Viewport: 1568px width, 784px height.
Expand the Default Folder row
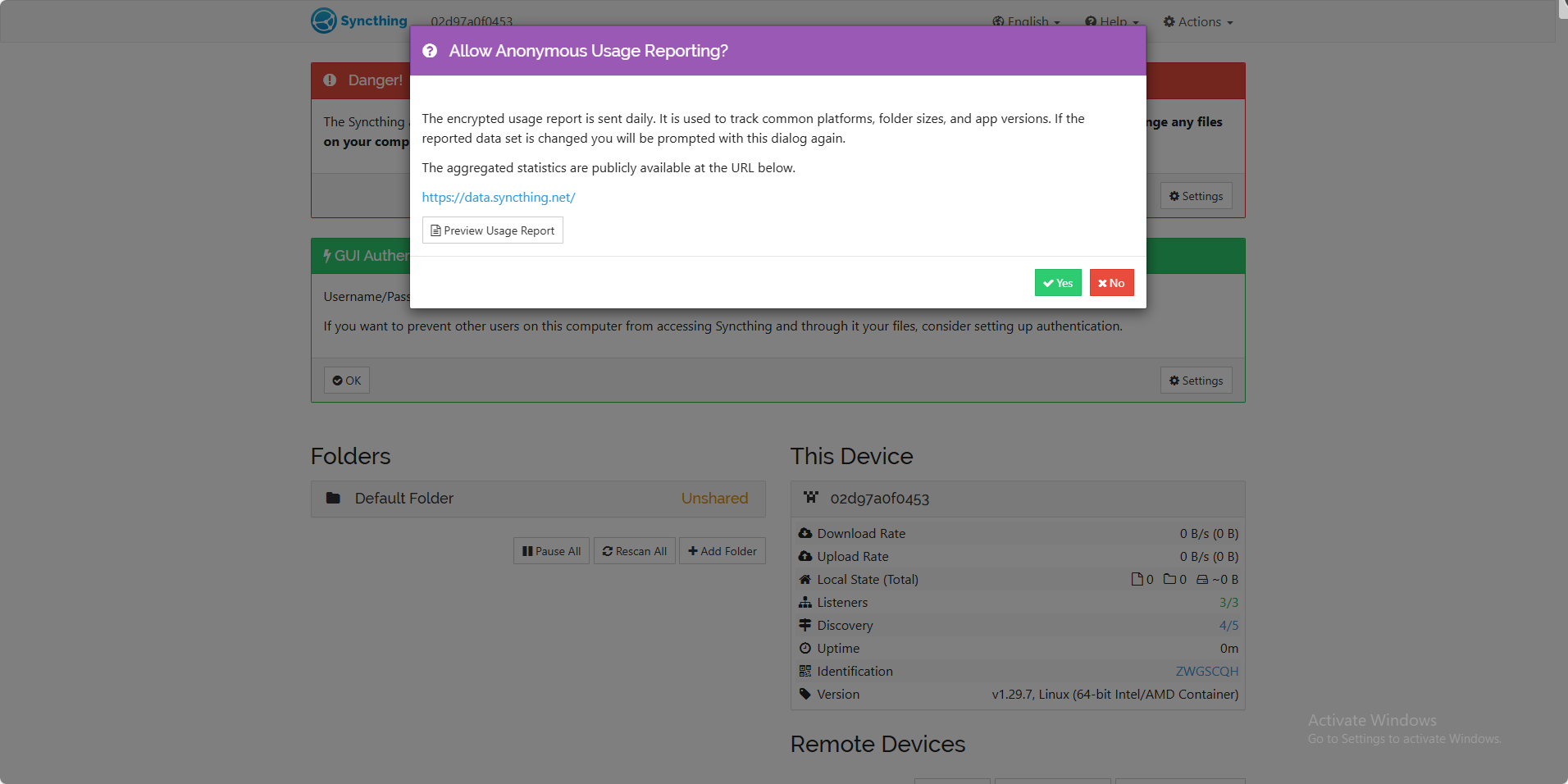538,499
